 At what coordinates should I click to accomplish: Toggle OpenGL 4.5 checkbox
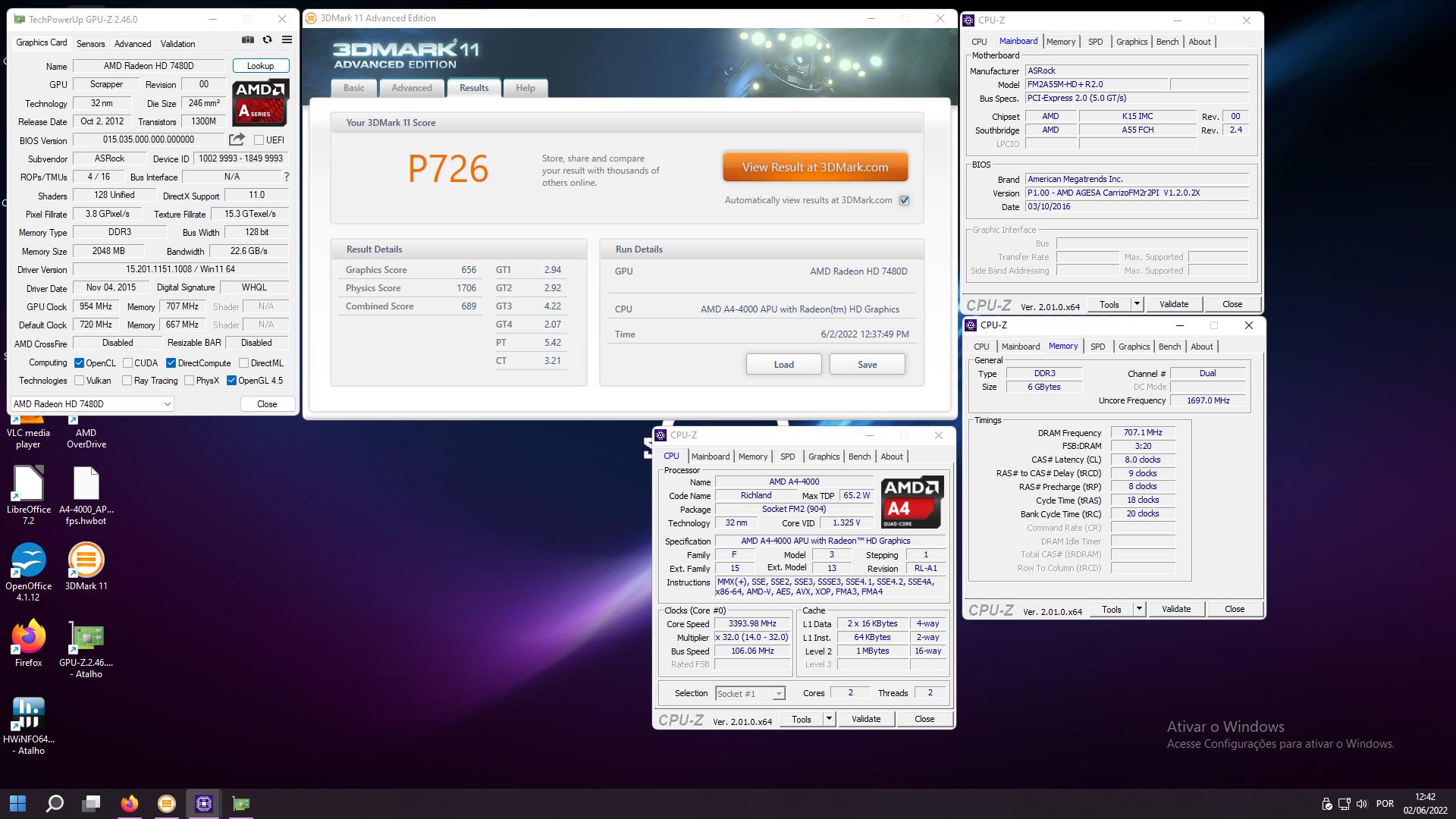point(232,381)
